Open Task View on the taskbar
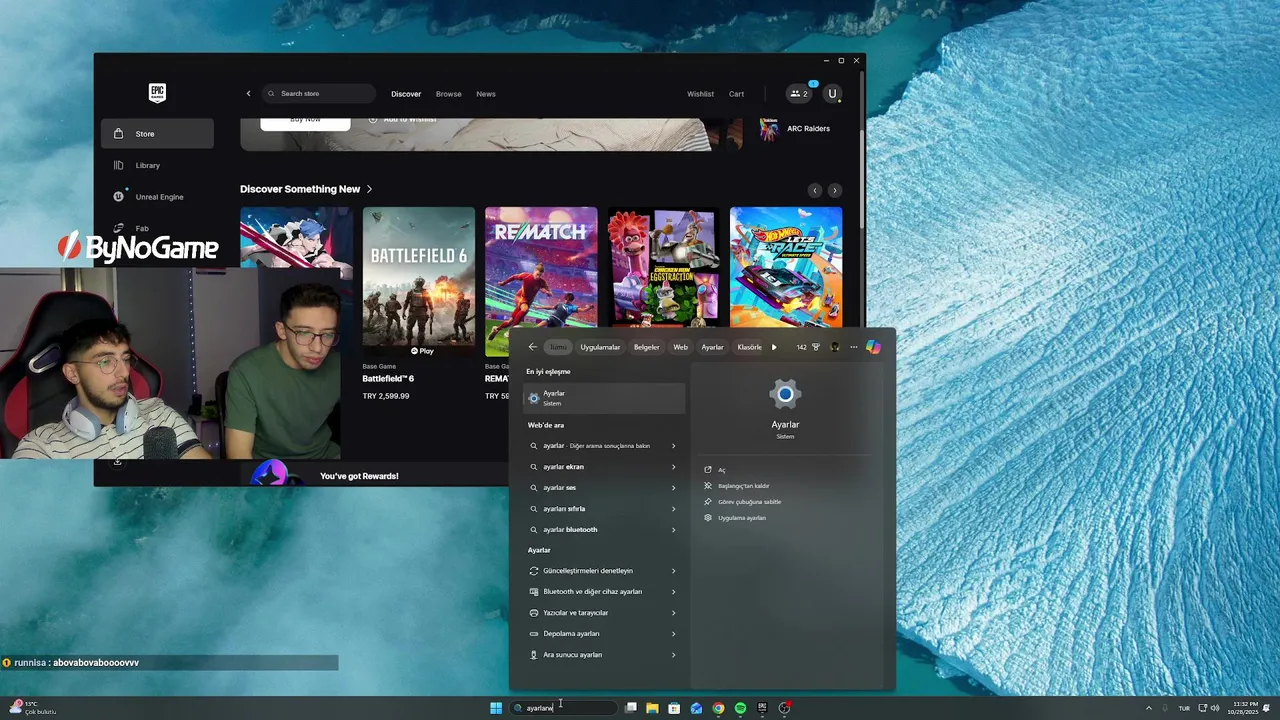 [631, 708]
